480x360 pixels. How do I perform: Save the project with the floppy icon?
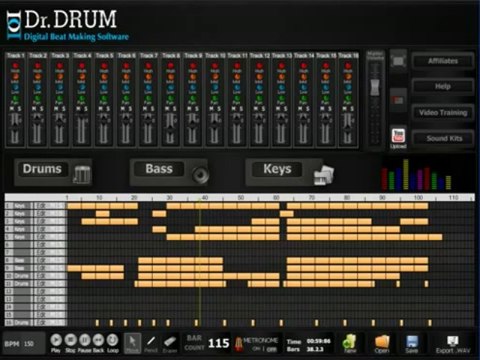412,344
